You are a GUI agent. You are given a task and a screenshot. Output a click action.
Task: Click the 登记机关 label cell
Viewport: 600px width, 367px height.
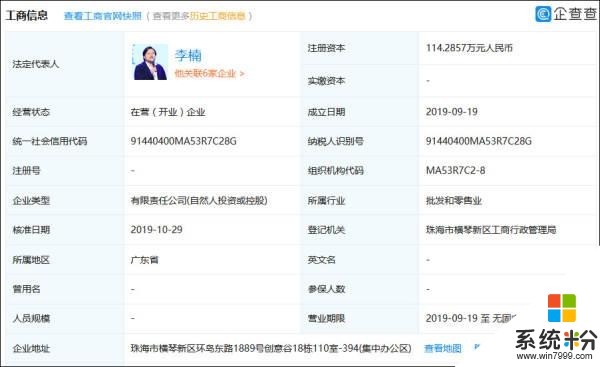(x=360, y=230)
